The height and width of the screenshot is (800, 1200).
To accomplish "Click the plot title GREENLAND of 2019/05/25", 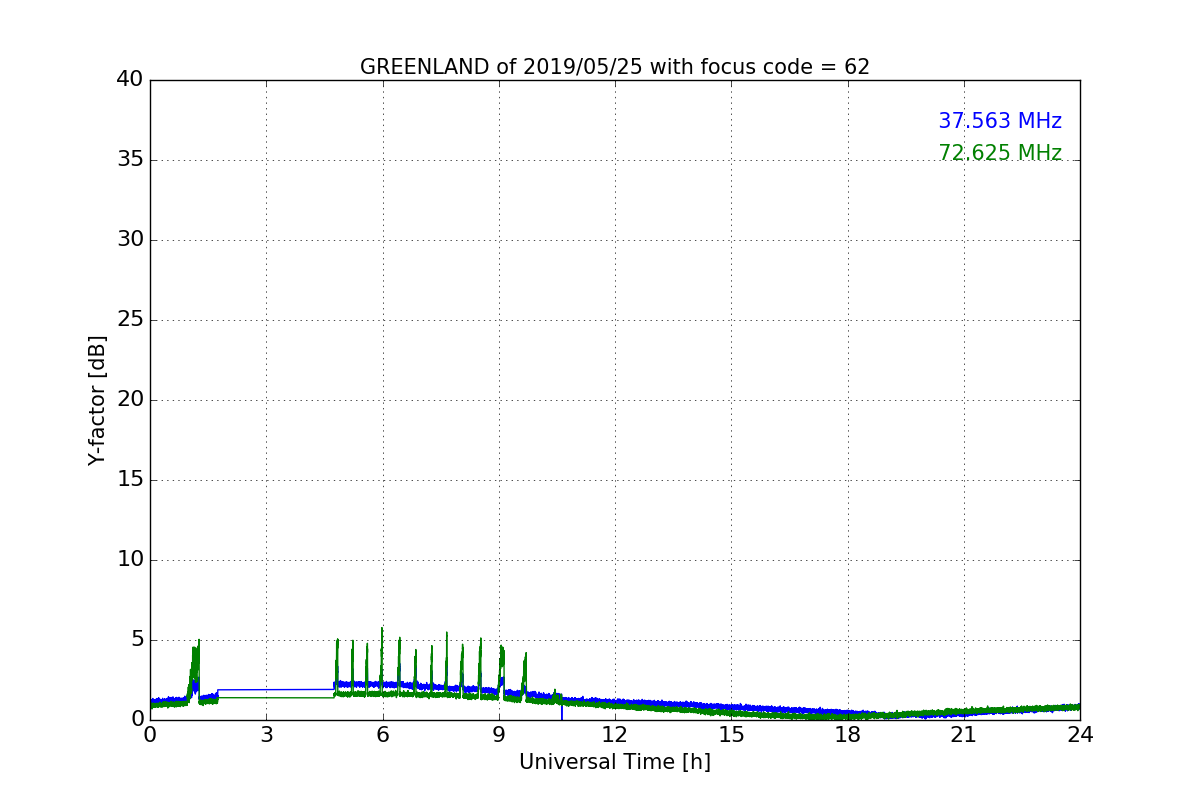I will (x=614, y=67).
